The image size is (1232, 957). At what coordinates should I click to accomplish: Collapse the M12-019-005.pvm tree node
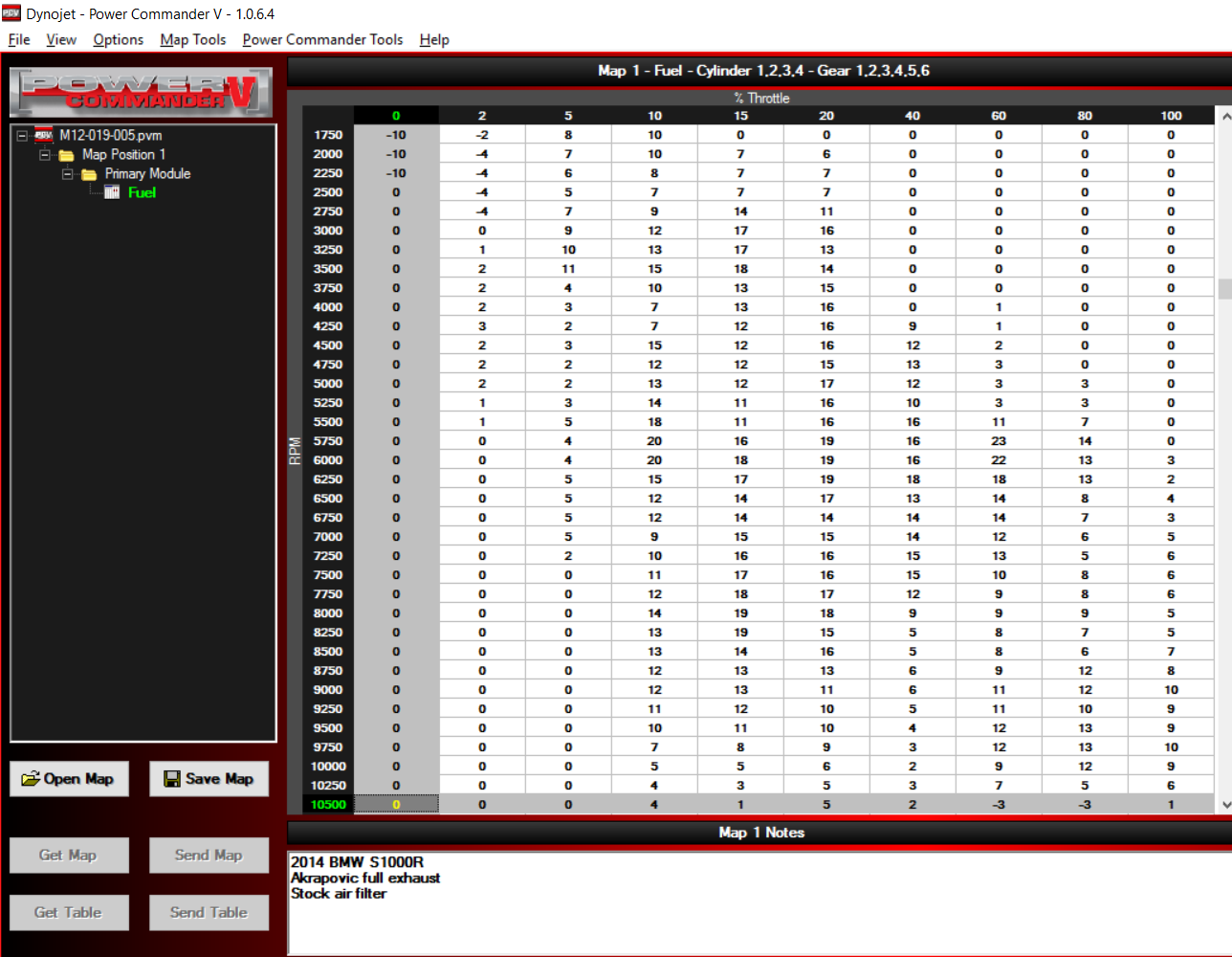coord(22,135)
